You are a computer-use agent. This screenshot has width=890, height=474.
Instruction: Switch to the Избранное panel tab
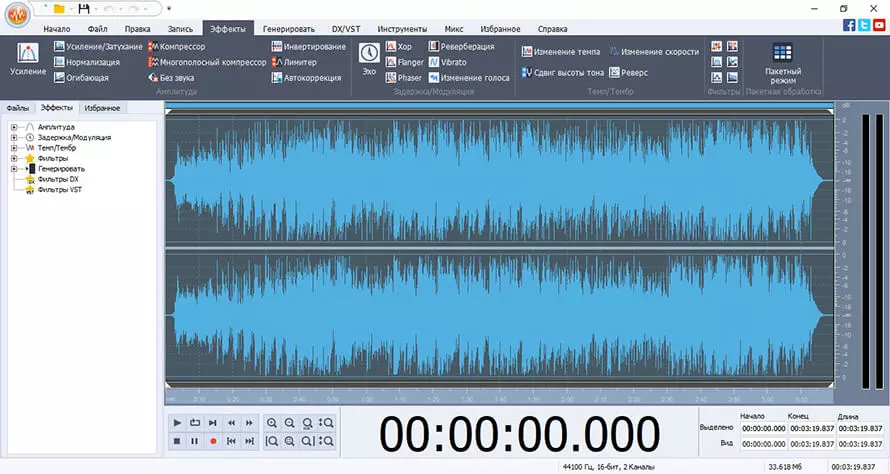point(102,108)
